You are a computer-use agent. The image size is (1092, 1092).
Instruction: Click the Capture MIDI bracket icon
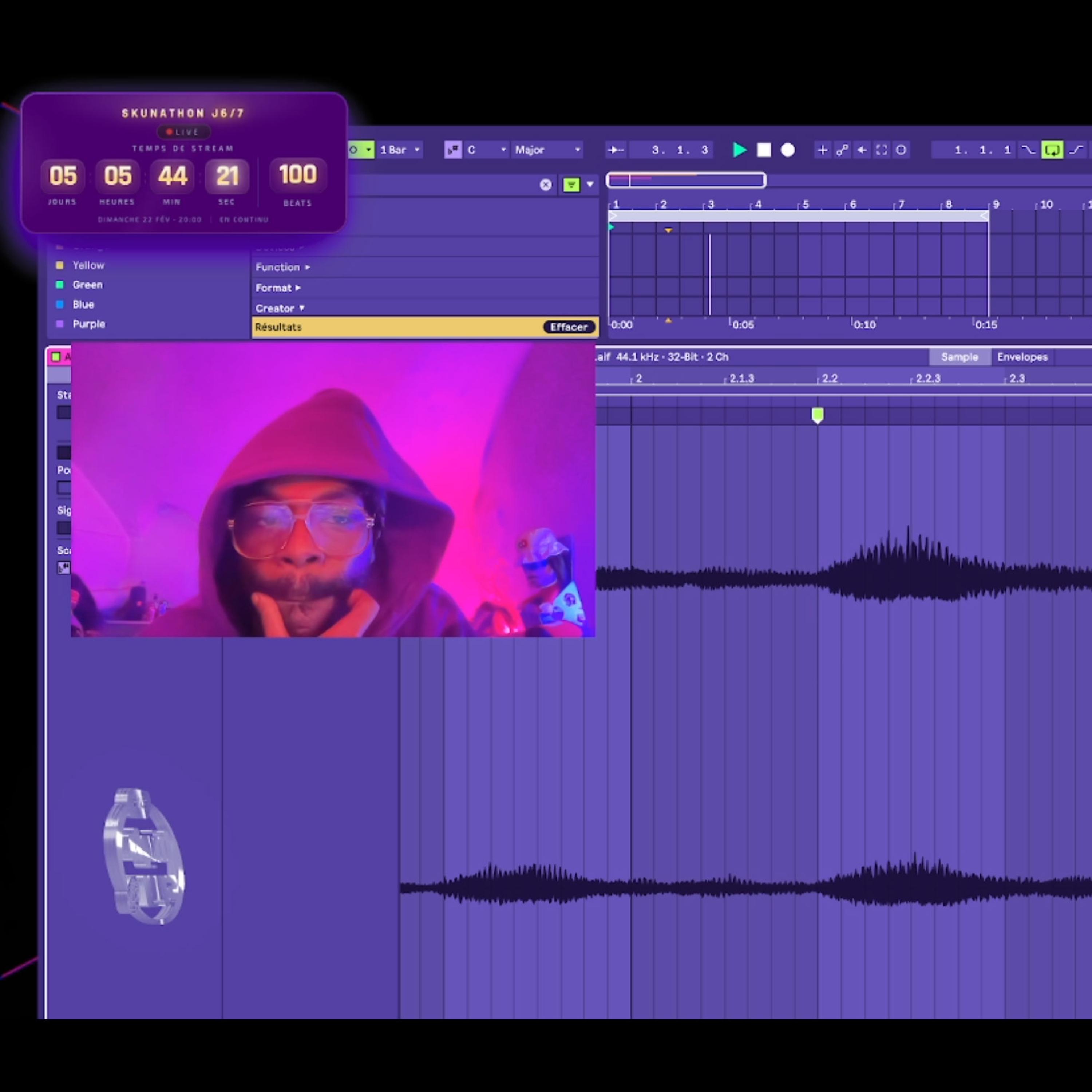pyautogui.click(x=881, y=150)
